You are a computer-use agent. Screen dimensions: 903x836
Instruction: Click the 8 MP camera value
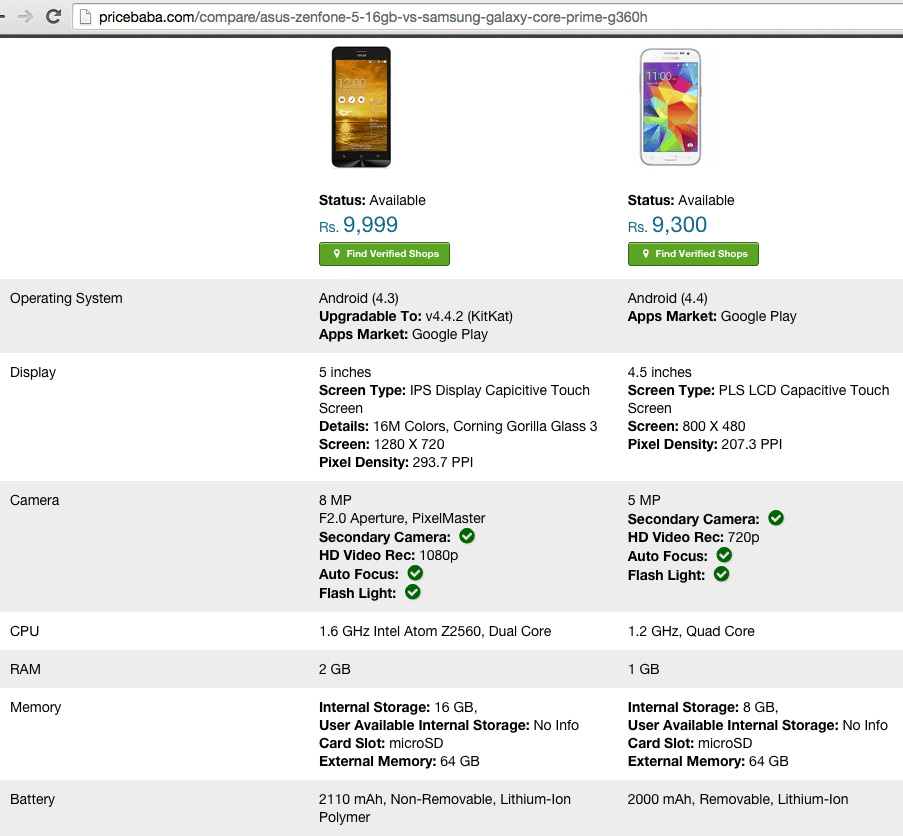point(335,500)
